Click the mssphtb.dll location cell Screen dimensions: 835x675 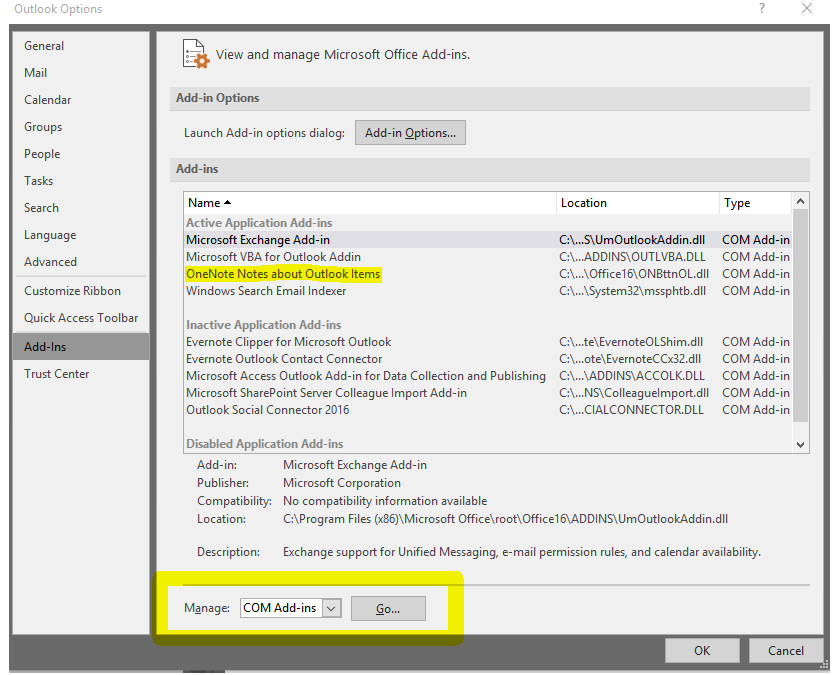click(633, 291)
